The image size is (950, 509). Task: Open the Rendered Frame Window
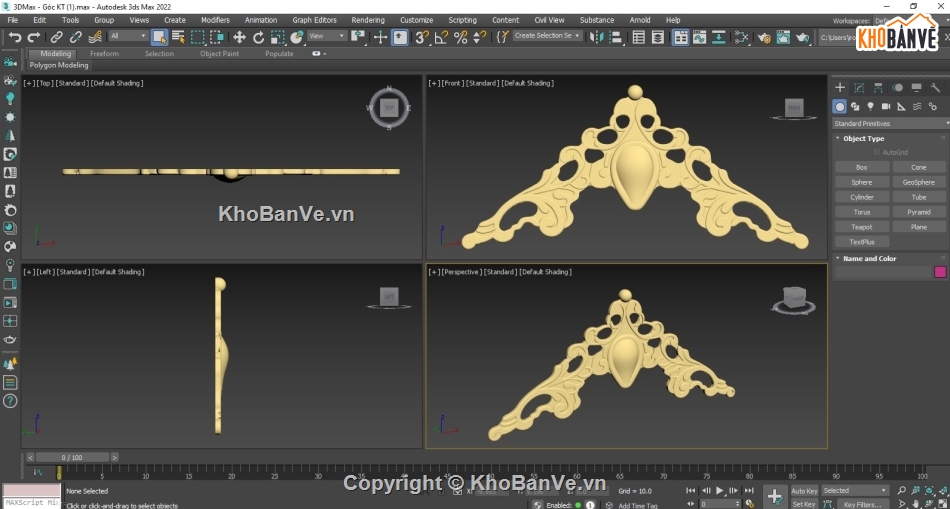point(783,37)
